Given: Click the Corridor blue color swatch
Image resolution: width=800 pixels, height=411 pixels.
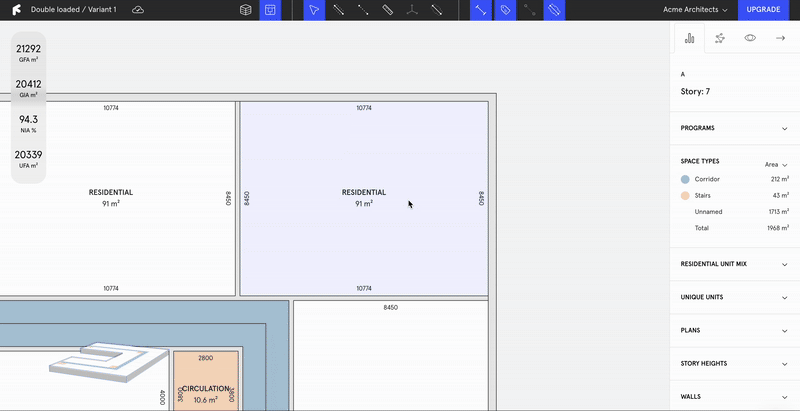Looking at the screenshot, I should coord(685,179).
